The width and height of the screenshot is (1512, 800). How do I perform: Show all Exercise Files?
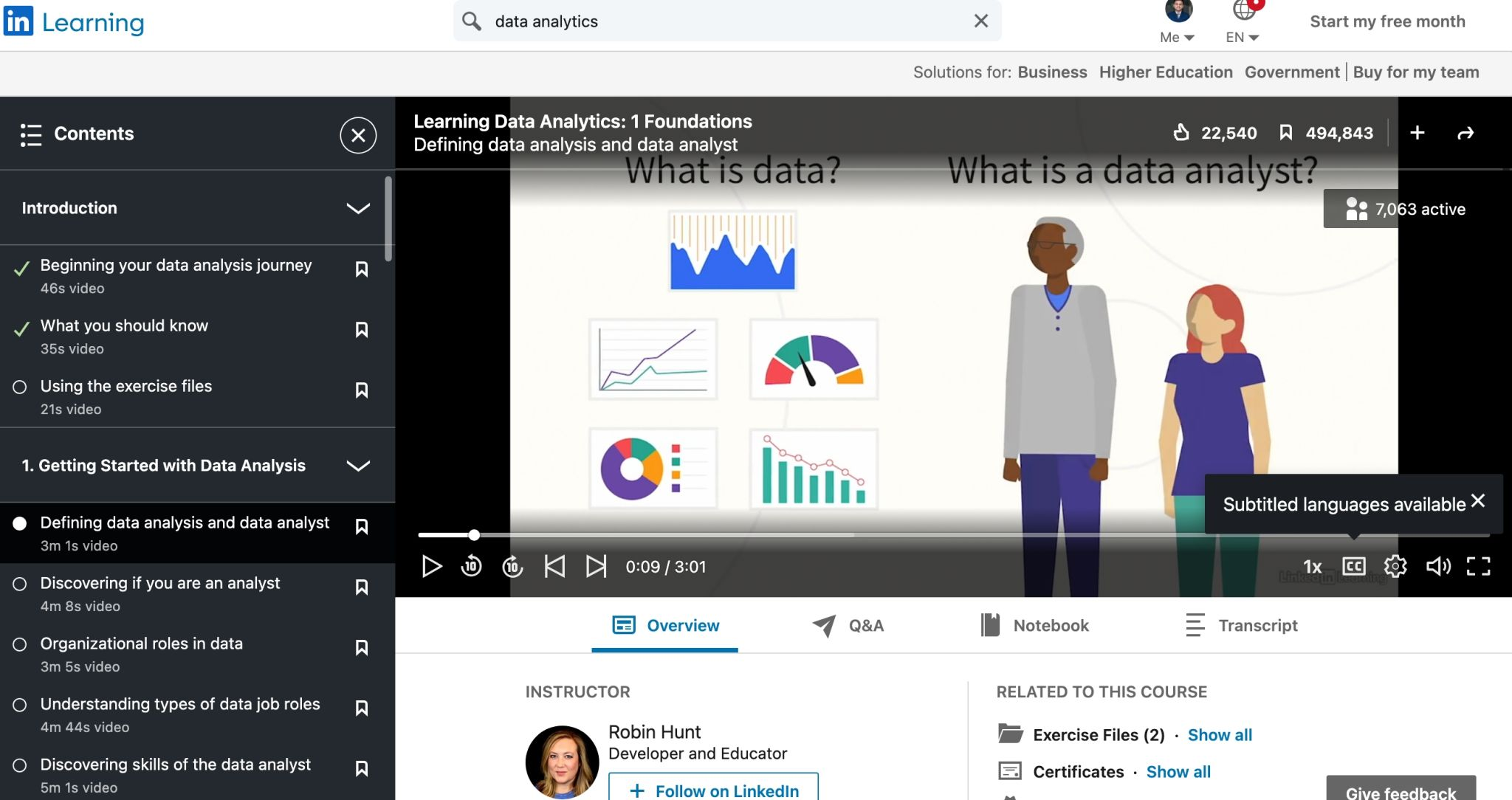click(x=1220, y=735)
